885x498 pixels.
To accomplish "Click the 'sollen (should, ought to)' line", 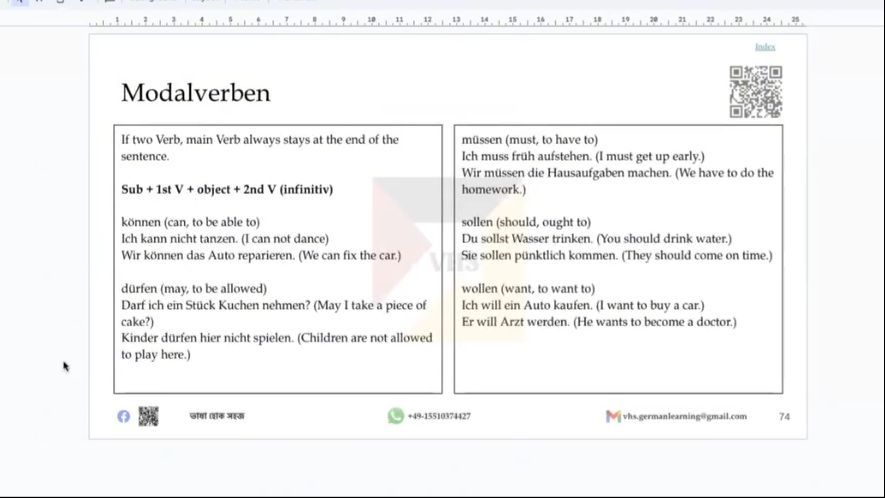I will (526, 222).
